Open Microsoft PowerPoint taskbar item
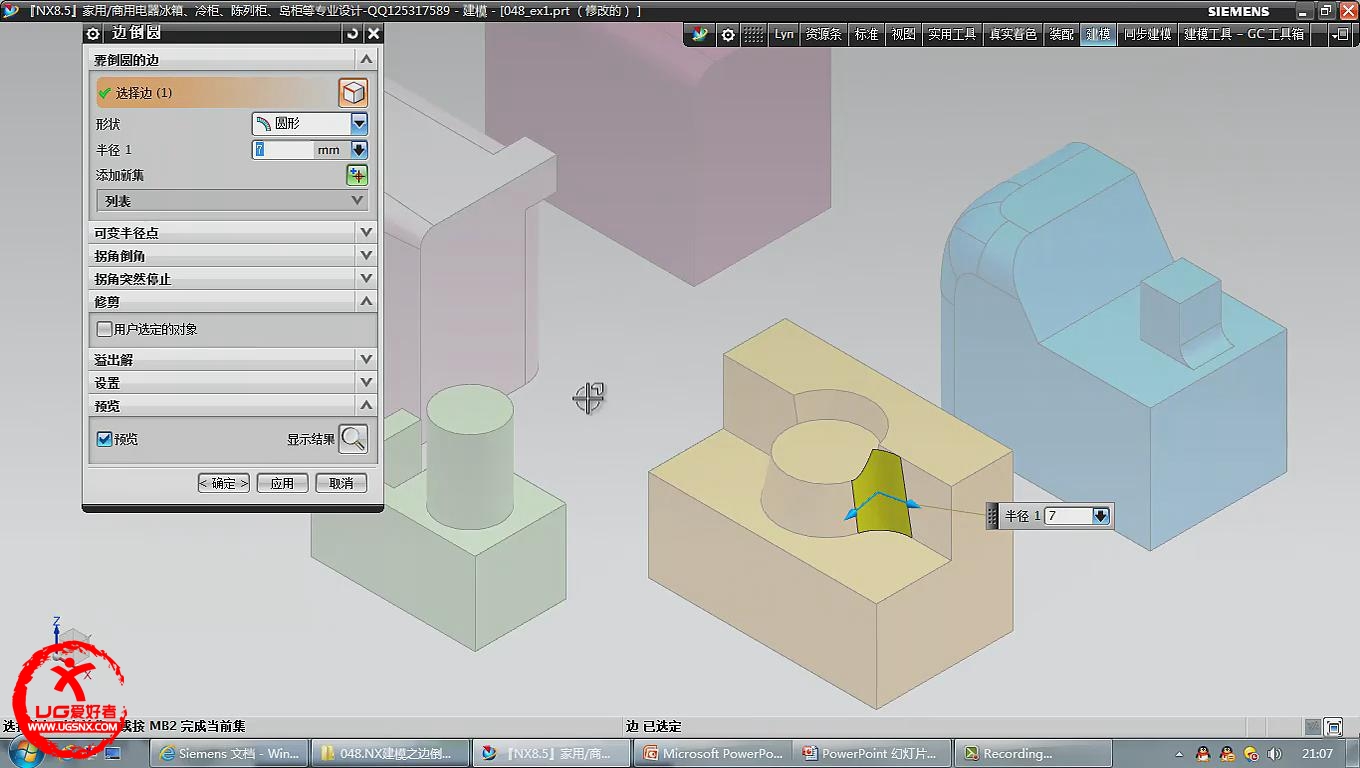Image resolution: width=1360 pixels, height=768 pixels. pos(712,753)
